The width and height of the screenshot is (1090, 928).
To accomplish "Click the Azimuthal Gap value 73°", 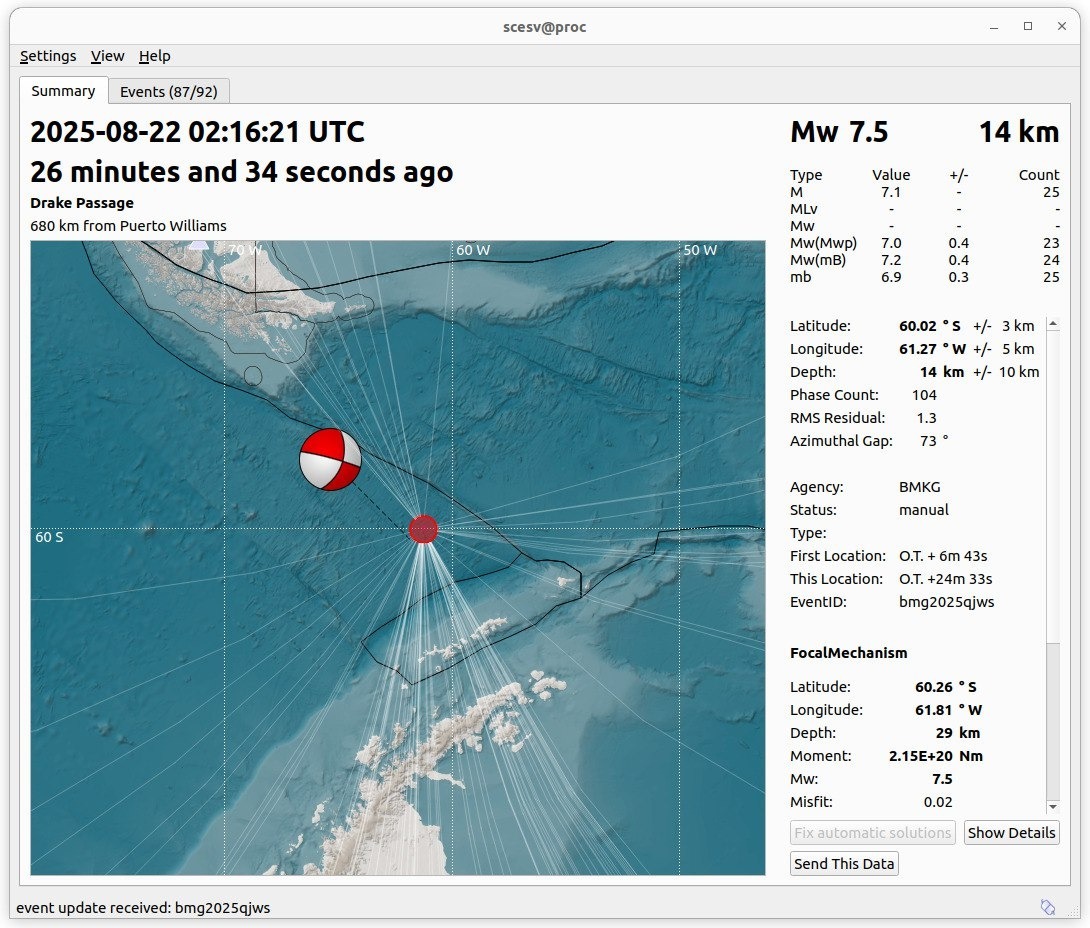I will coord(934,441).
